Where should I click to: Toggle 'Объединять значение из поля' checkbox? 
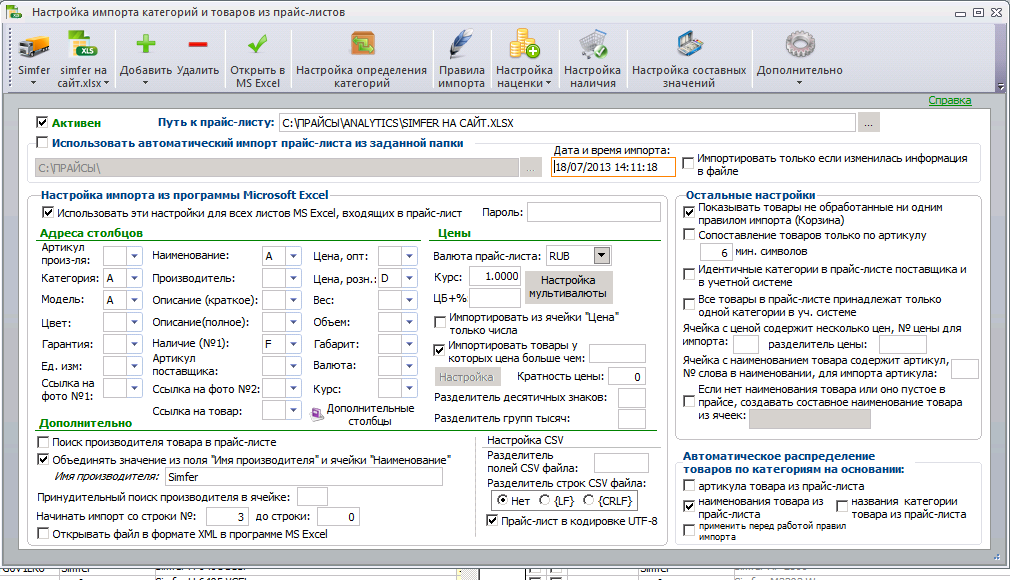tap(43, 459)
